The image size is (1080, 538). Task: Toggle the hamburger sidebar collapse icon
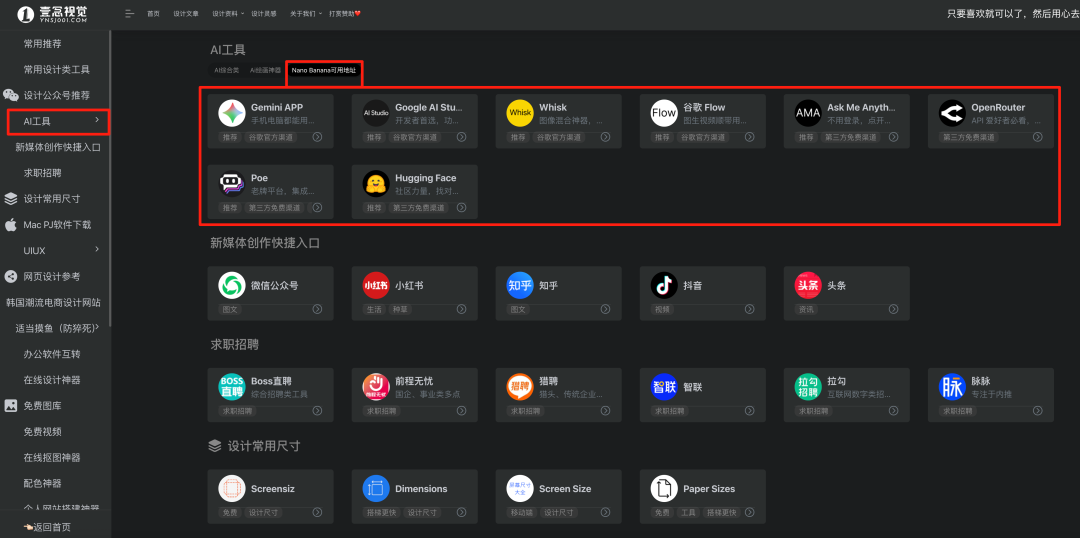point(129,13)
